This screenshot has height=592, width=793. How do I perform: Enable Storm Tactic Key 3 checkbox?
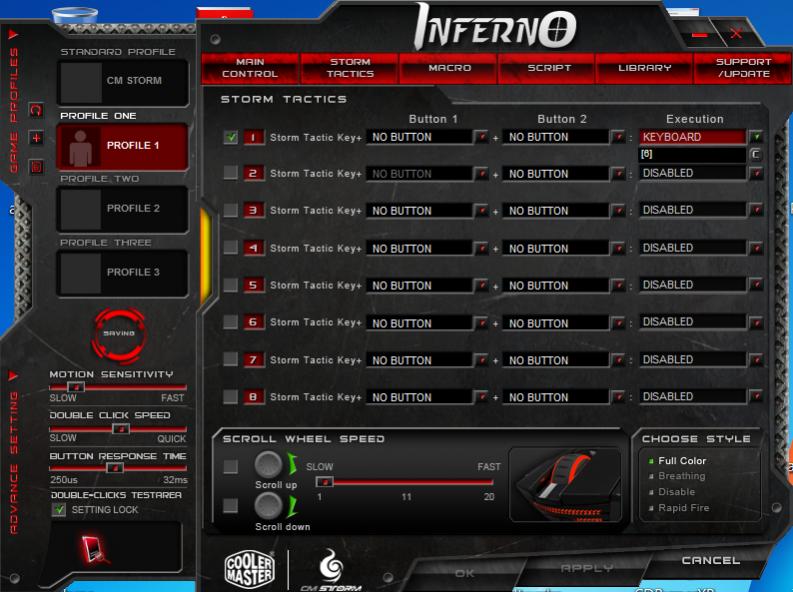231,210
